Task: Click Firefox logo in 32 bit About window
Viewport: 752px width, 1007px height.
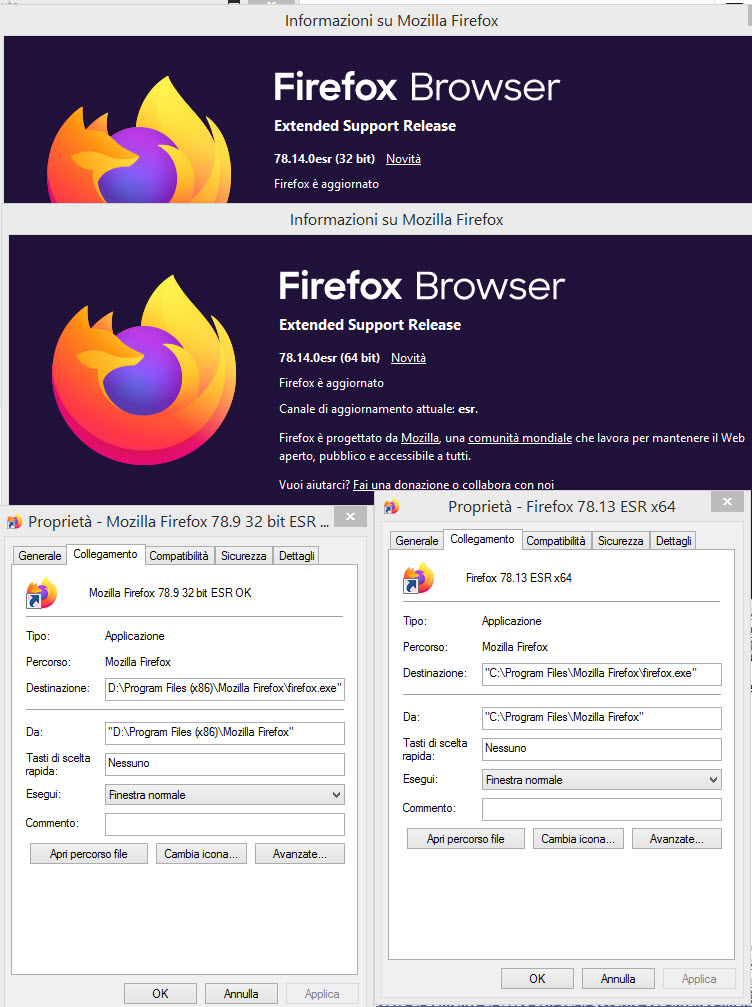Action: point(139,139)
